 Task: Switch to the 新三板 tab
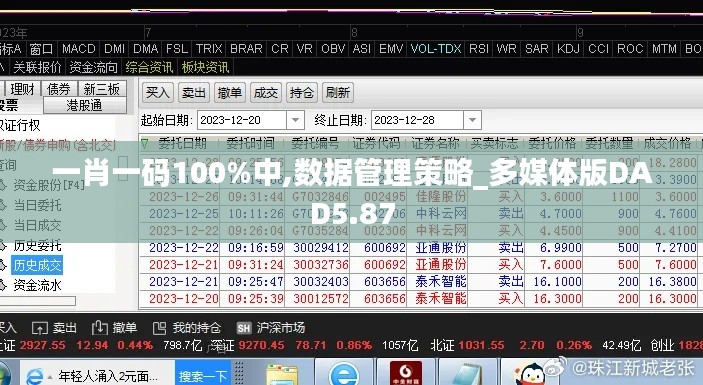click(102, 89)
